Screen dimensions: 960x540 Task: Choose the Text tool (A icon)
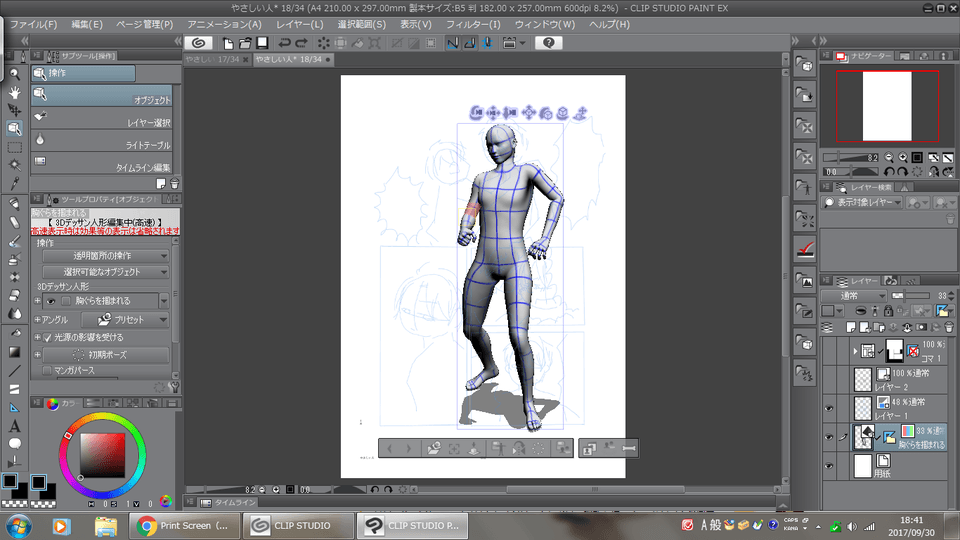(x=14, y=426)
